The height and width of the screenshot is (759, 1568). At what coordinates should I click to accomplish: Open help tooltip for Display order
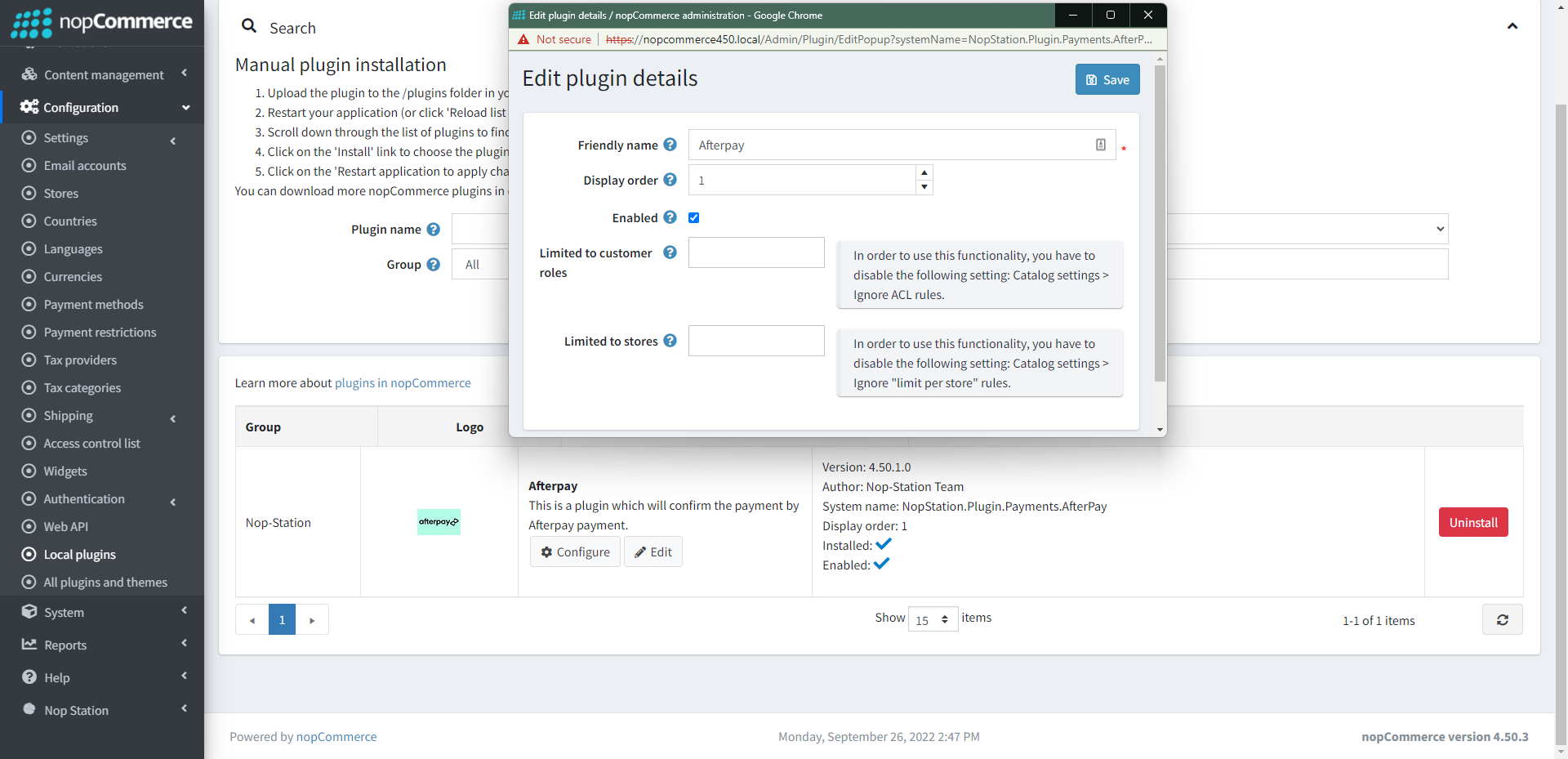(x=670, y=180)
